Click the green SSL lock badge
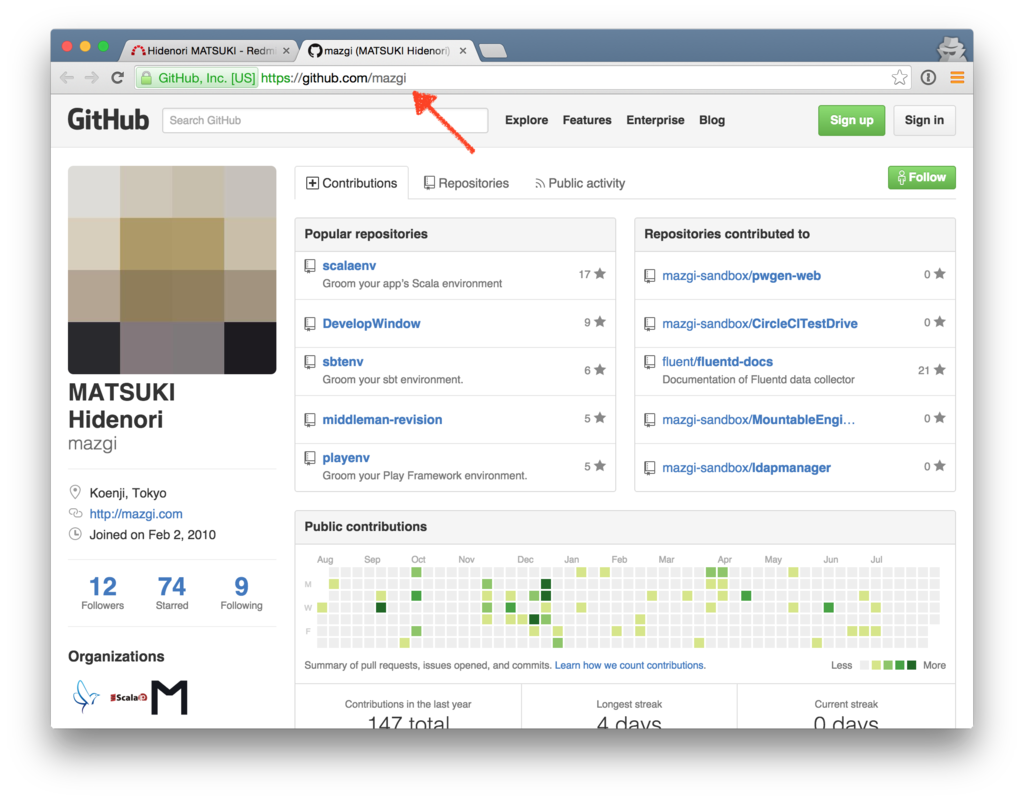This screenshot has width=1024, height=801. [198, 78]
